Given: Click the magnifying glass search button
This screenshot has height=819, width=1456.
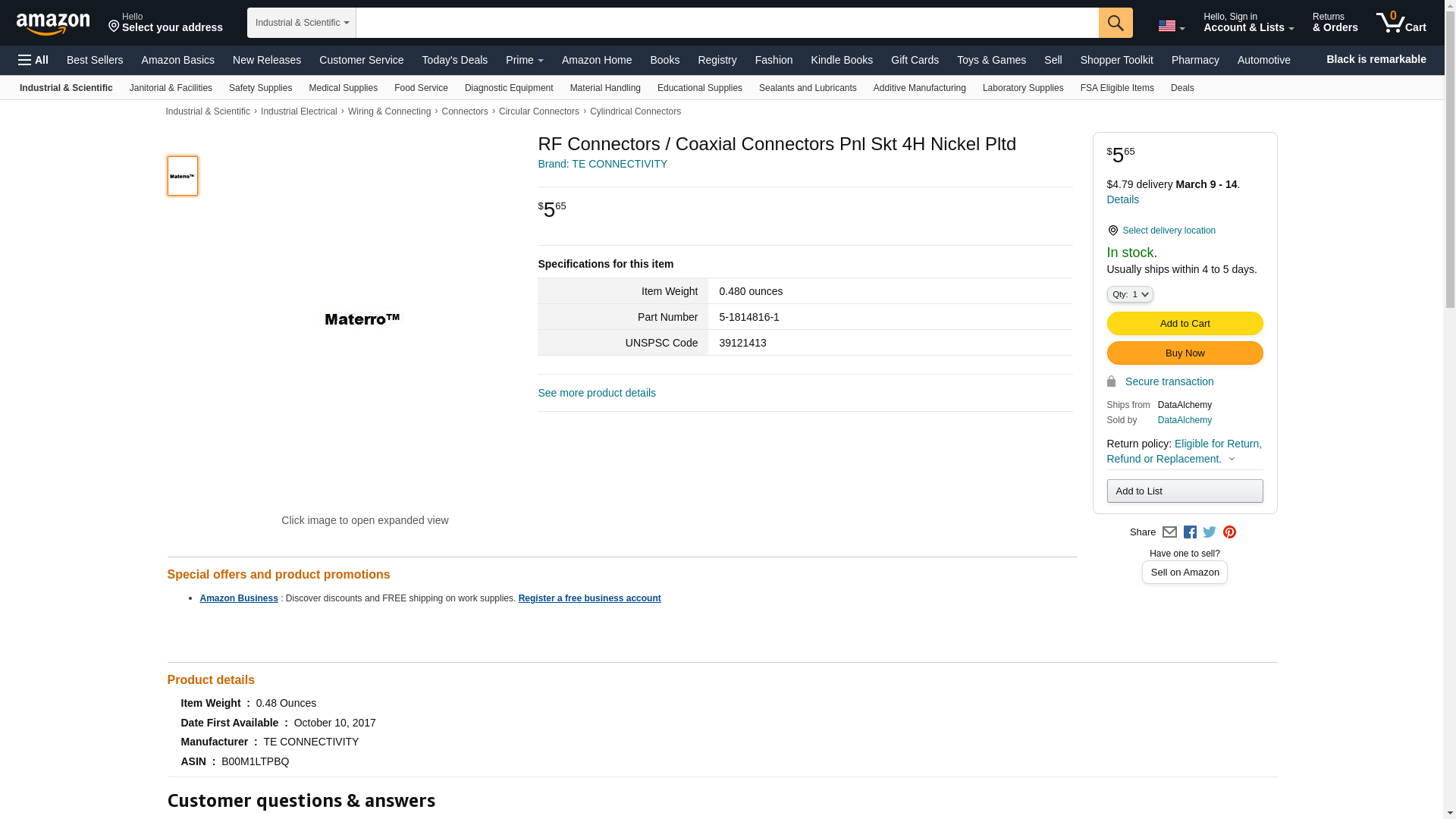Looking at the screenshot, I should (1116, 23).
